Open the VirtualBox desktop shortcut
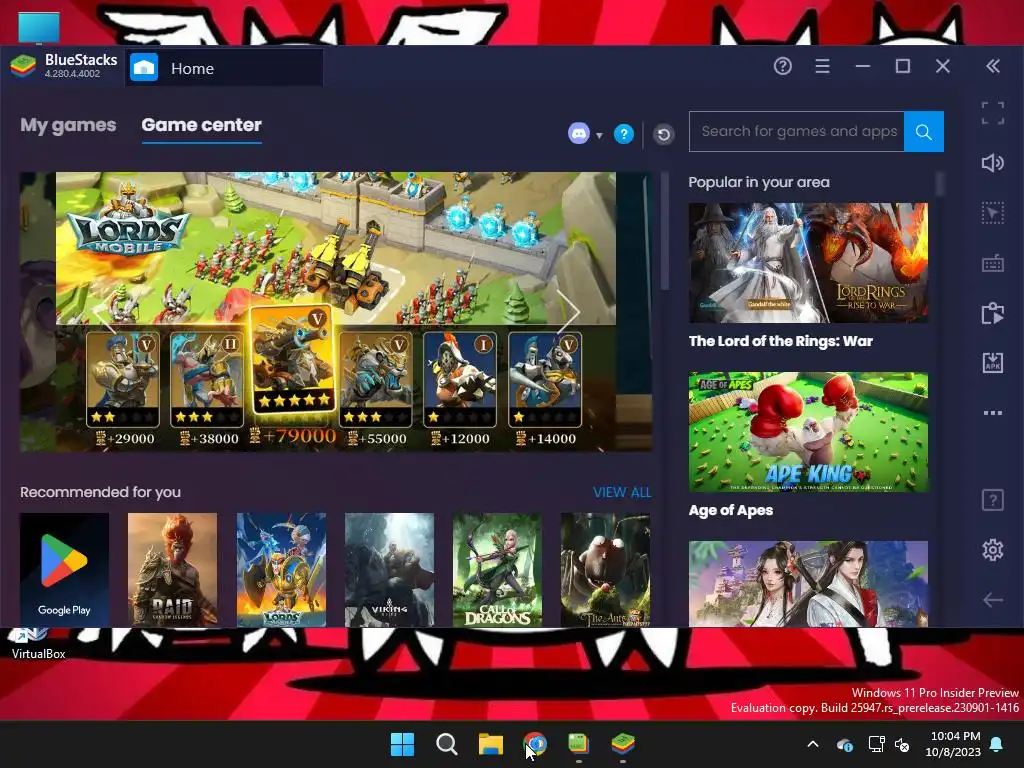The width and height of the screenshot is (1024, 768). (38, 645)
